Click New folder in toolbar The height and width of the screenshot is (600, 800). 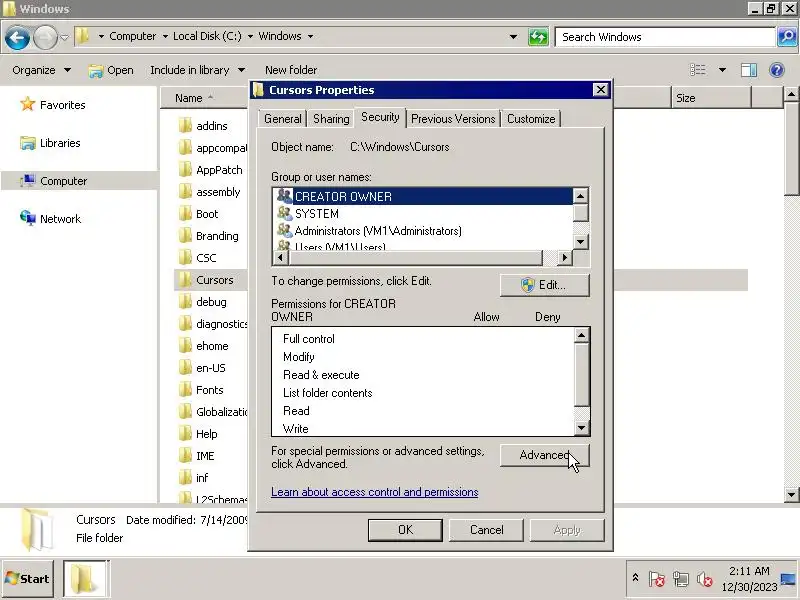click(291, 70)
